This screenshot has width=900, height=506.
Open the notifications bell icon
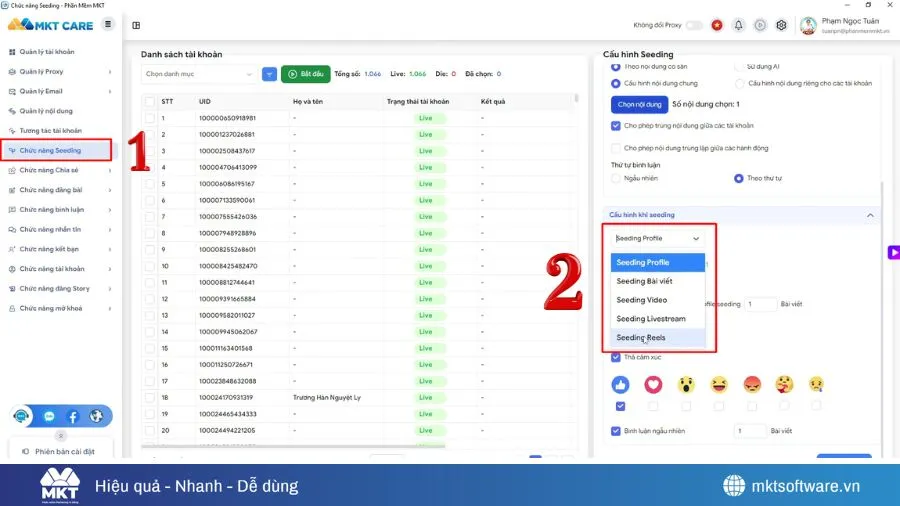tap(739, 25)
